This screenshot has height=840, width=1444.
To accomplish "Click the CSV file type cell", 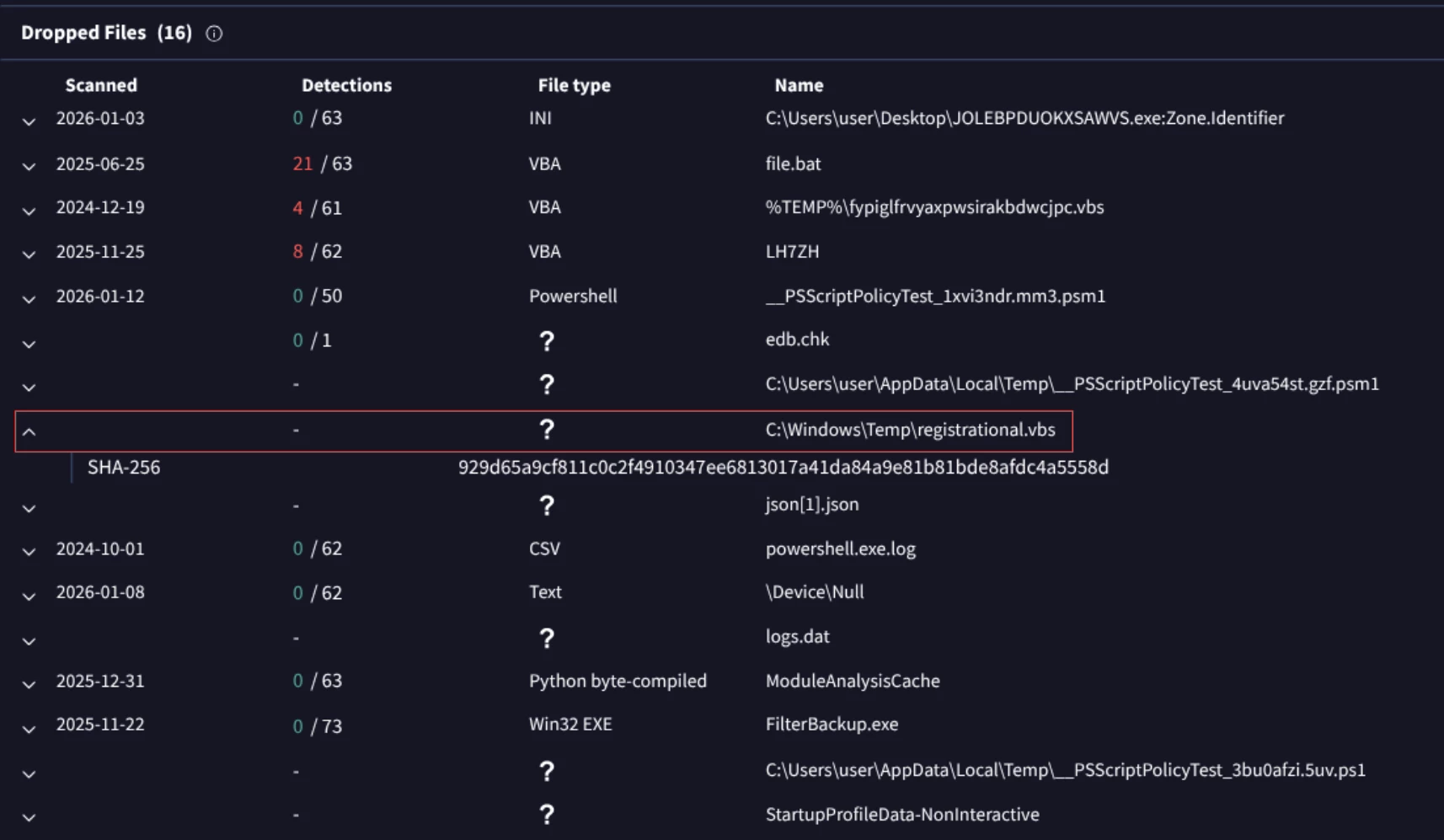I will point(544,548).
